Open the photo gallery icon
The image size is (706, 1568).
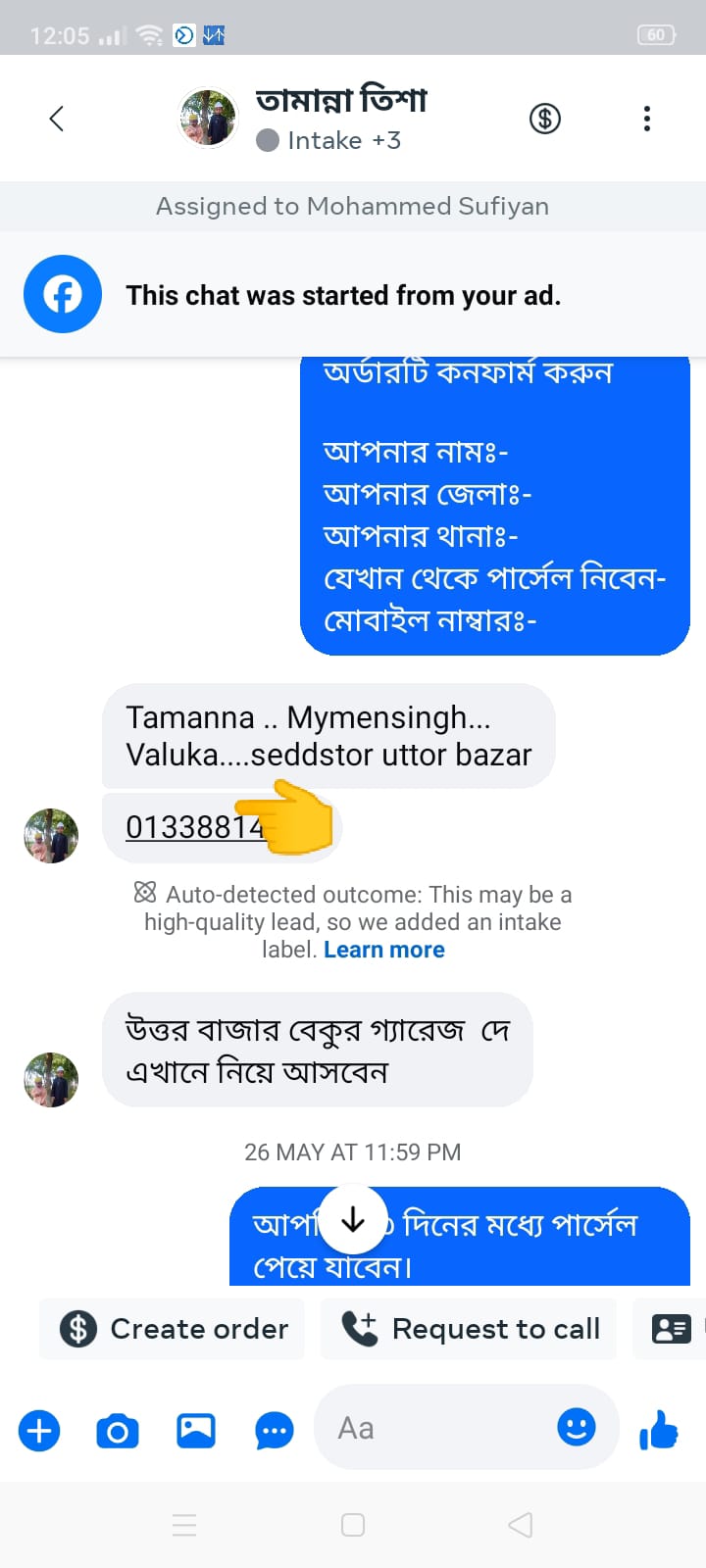tap(196, 1431)
